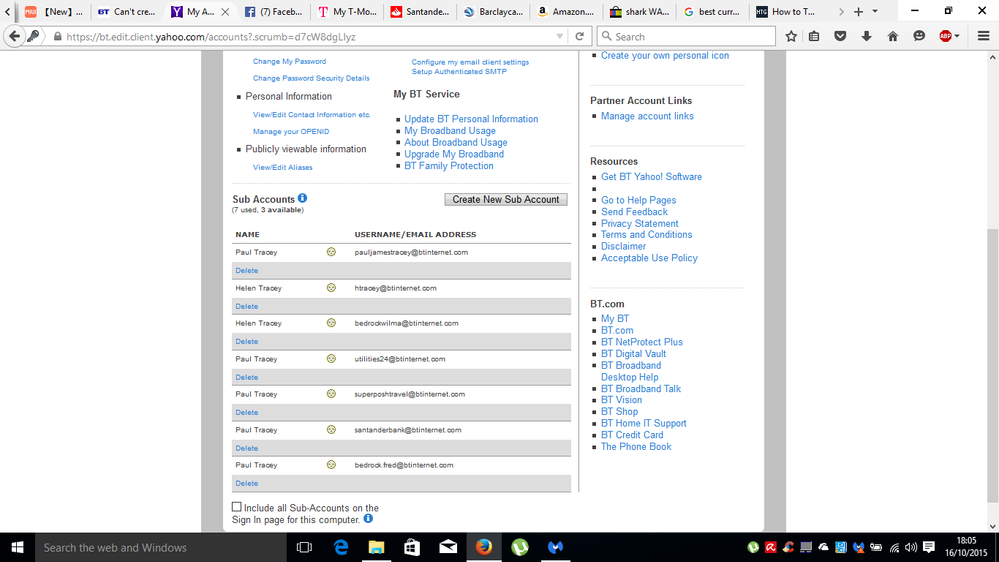Click the page vertical scrollbar thumb
This screenshot has height=562, width=999.
click(x=993, y=366)
